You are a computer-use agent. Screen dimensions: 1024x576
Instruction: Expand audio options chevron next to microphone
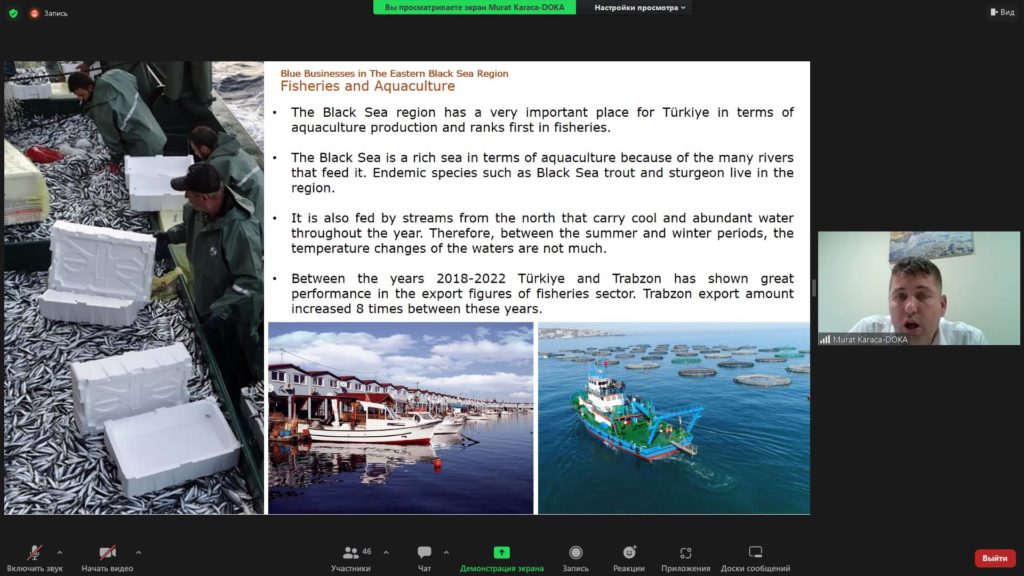[x=60, y=552]
